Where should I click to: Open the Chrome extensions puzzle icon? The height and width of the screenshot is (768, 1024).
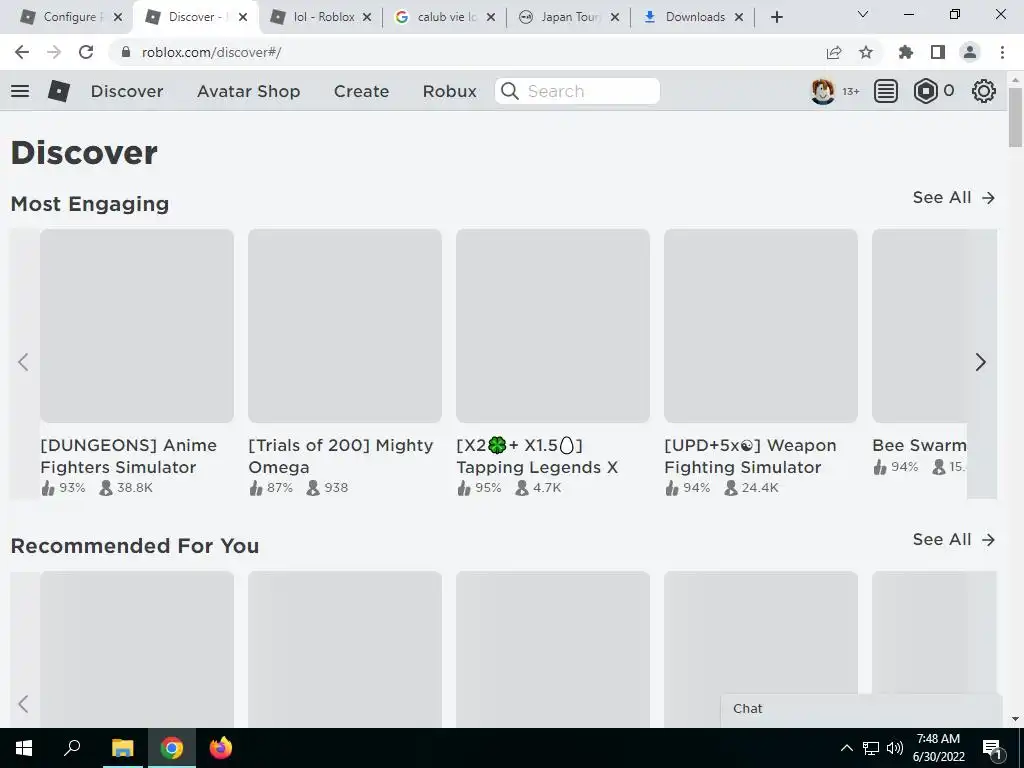(x=906, y=52)
